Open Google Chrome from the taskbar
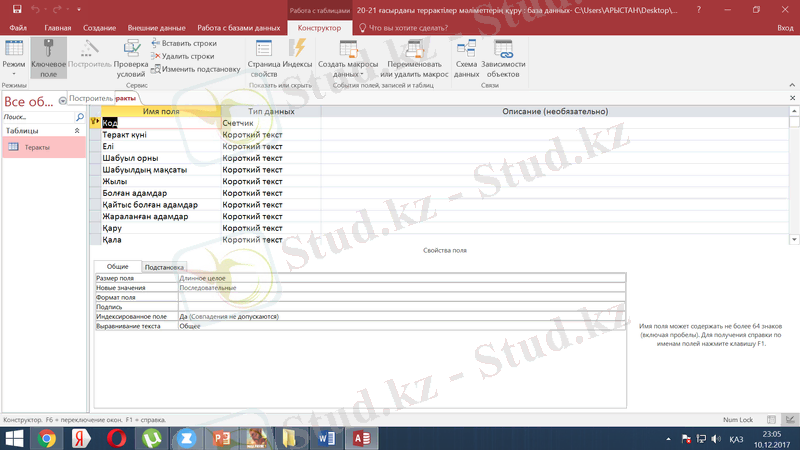 tap(46, 437)
